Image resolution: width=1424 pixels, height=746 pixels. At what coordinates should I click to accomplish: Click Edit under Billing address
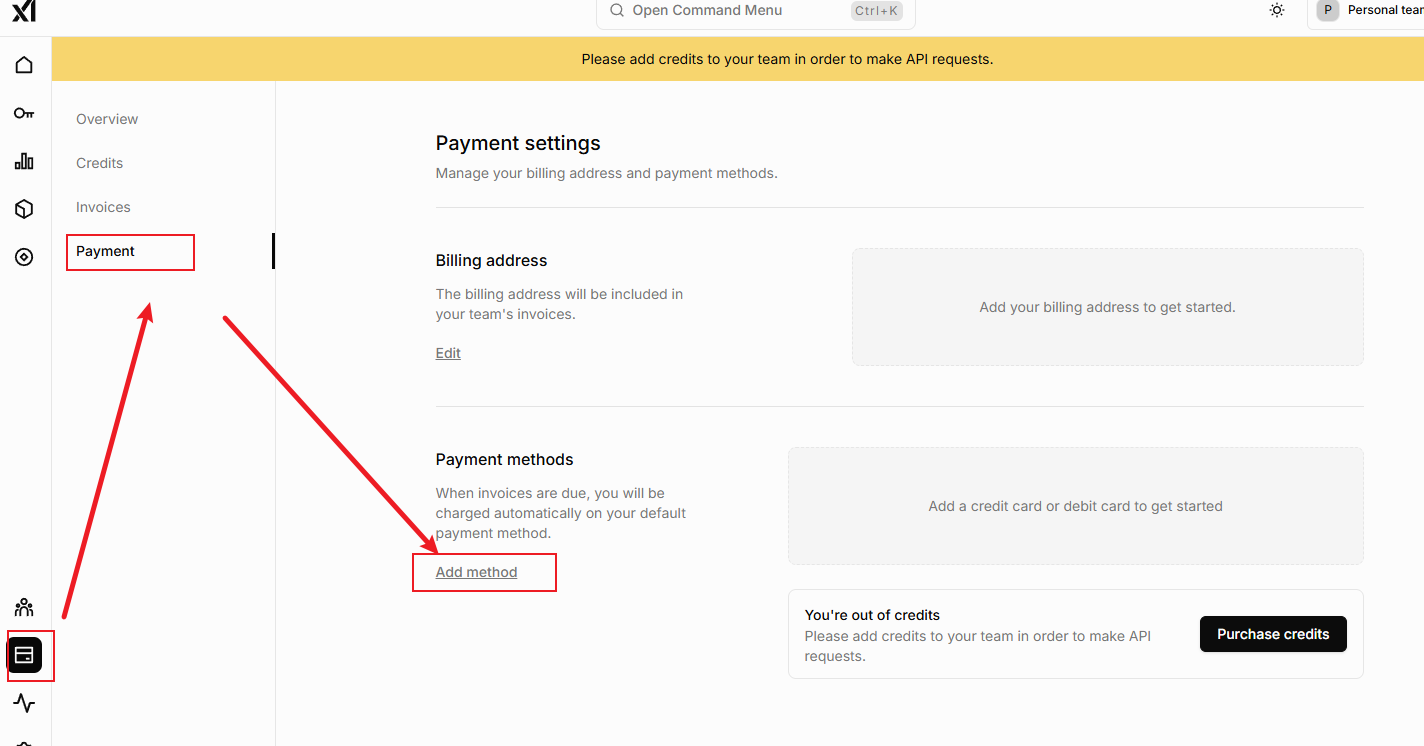tap(448, 353)
